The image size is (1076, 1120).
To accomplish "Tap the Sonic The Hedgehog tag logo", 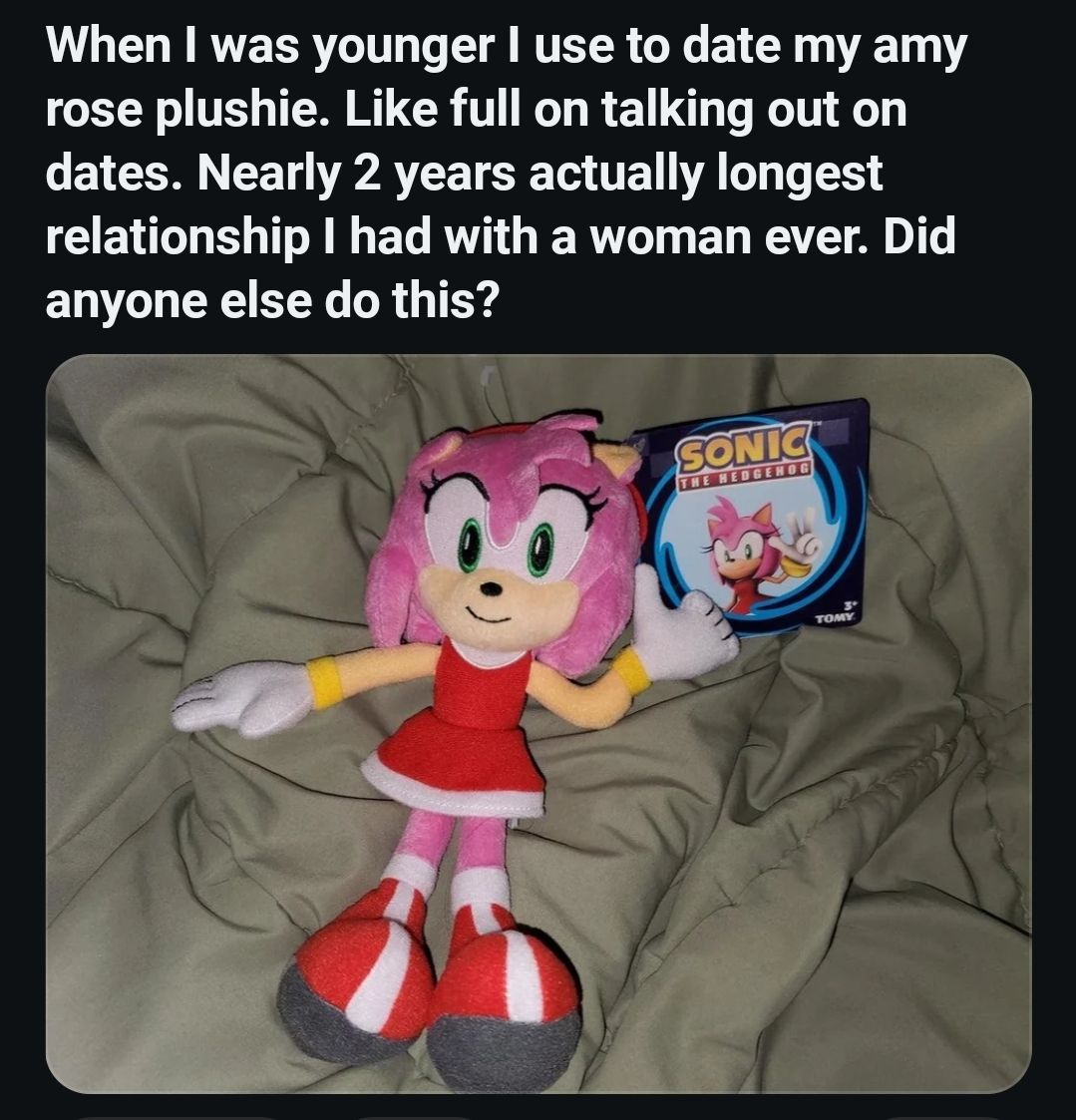I will point(743,457).
